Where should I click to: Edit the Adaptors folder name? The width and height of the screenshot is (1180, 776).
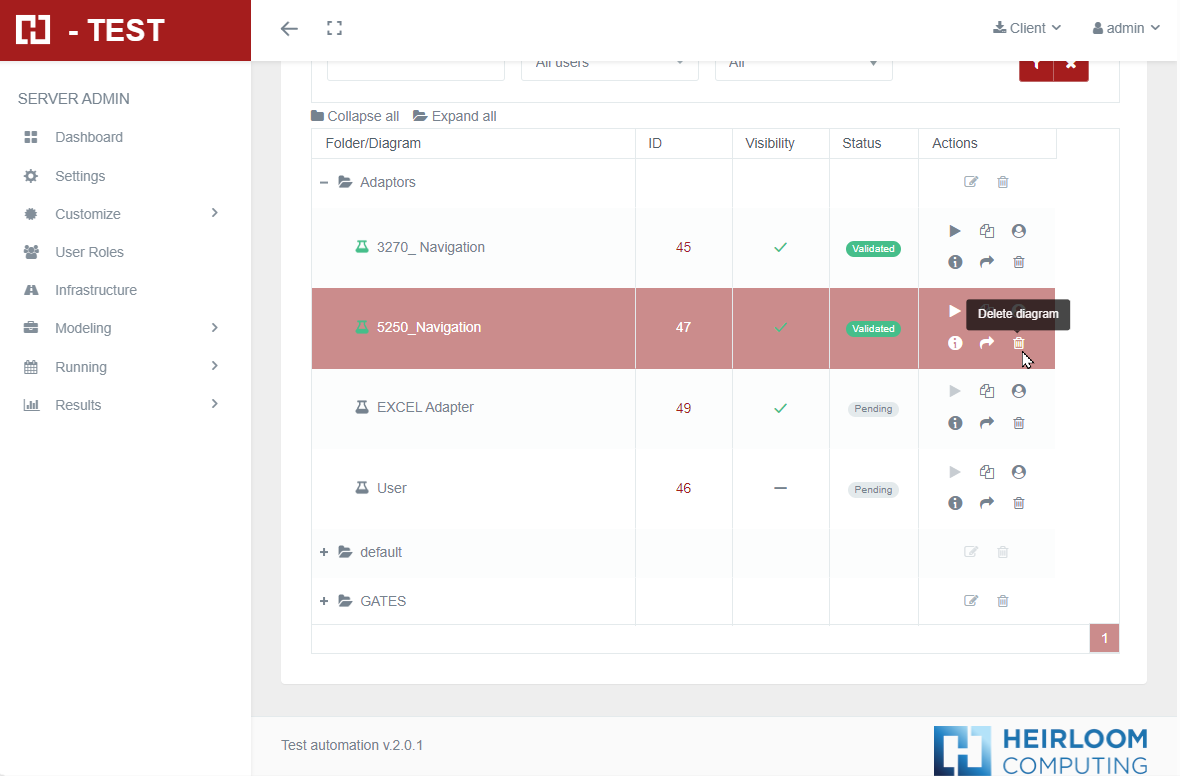971,182
